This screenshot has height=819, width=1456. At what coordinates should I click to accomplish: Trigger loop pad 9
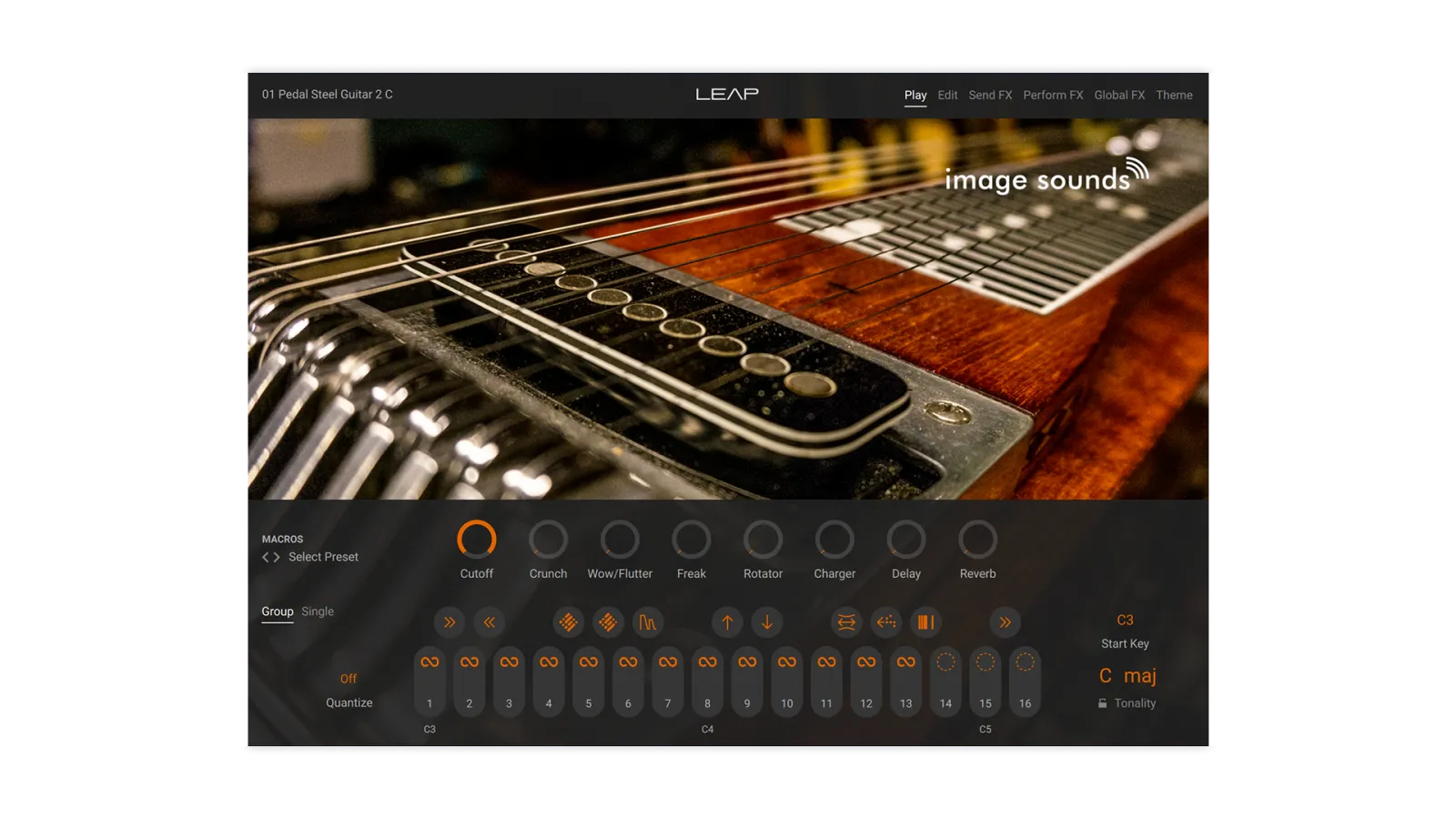(x=747, y=682)
